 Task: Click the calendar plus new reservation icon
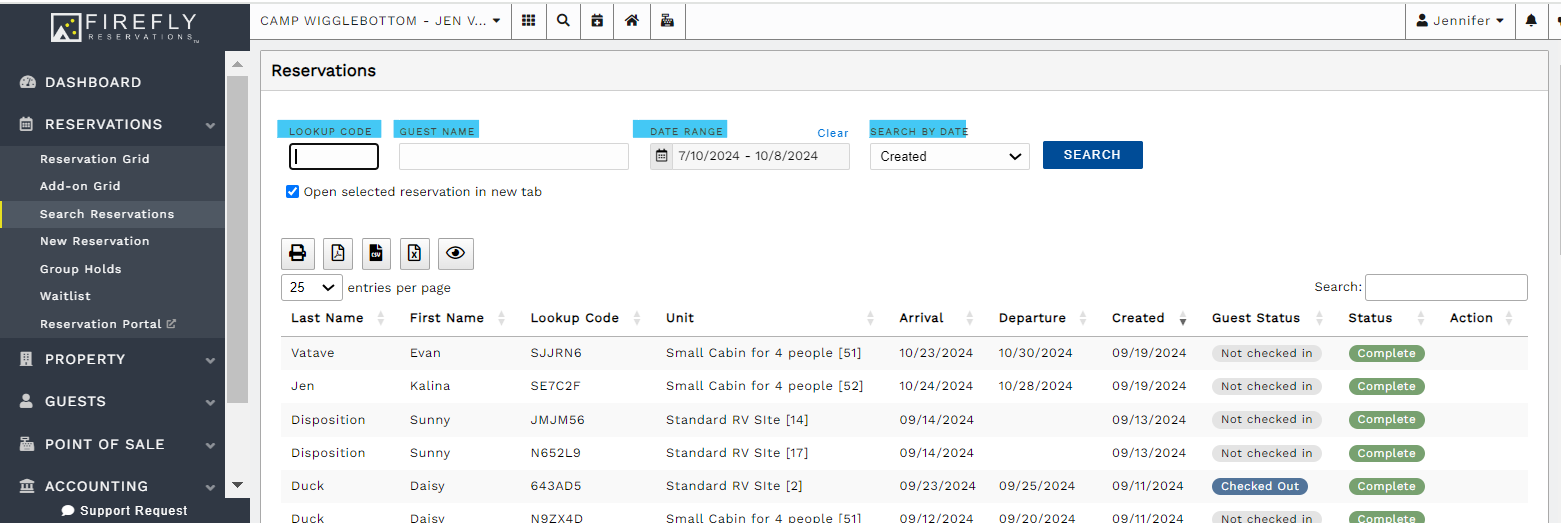tap(597, 20)
